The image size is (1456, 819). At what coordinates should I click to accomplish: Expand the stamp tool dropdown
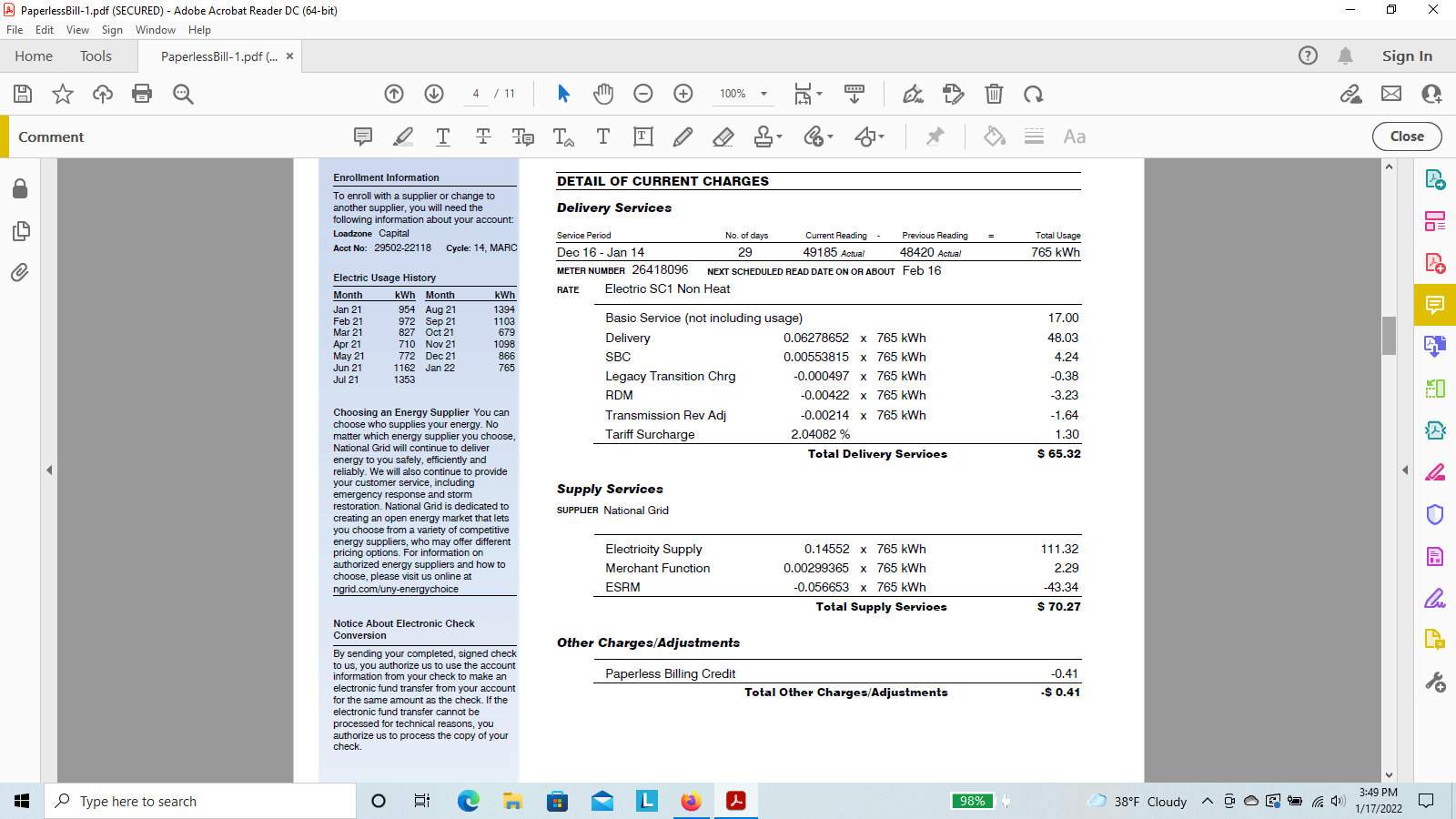click(779, 137)
